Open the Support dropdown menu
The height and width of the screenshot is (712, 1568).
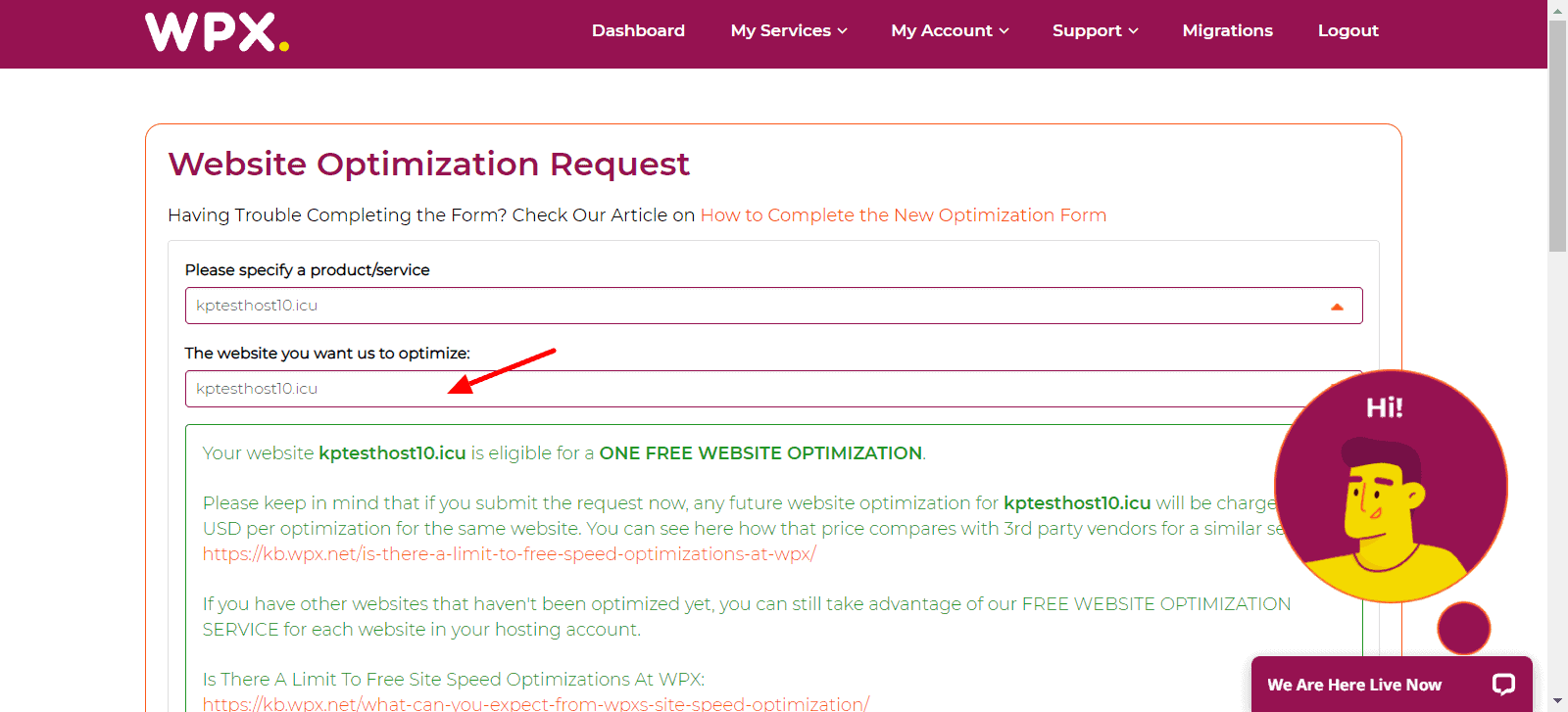click(1095, 30)
